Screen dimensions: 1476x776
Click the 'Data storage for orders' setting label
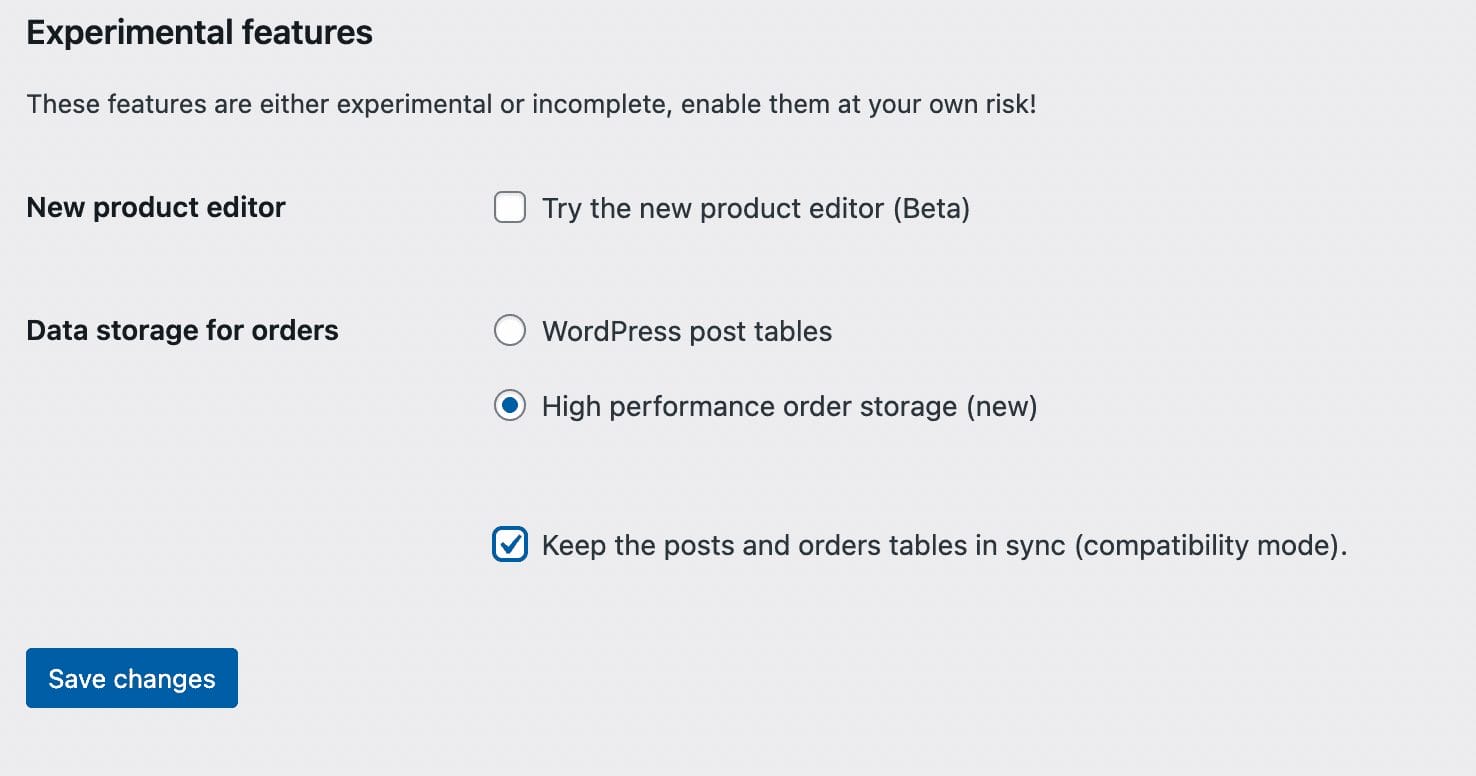point(182,330)
